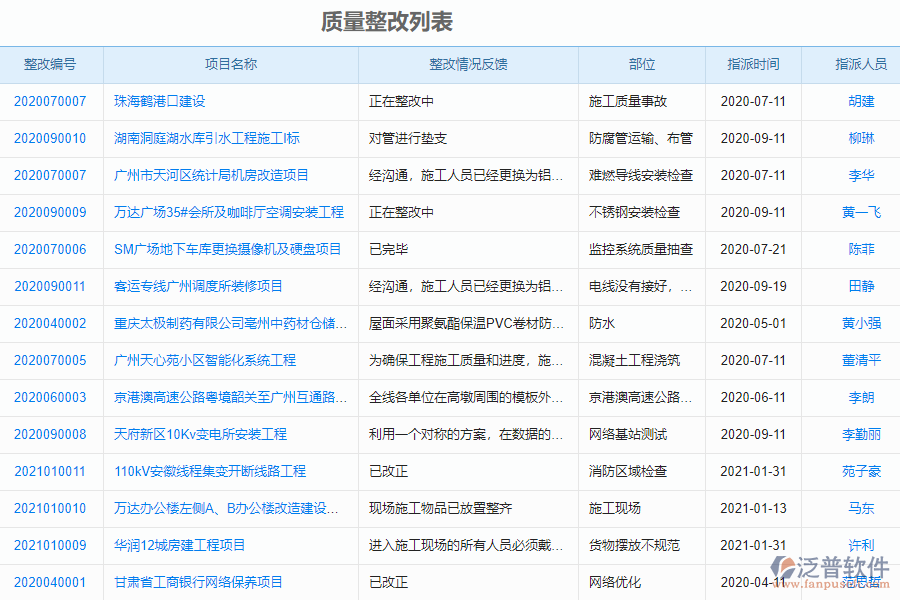
Task: Open assignee 黄一飞 details
Action: [861, 212]
